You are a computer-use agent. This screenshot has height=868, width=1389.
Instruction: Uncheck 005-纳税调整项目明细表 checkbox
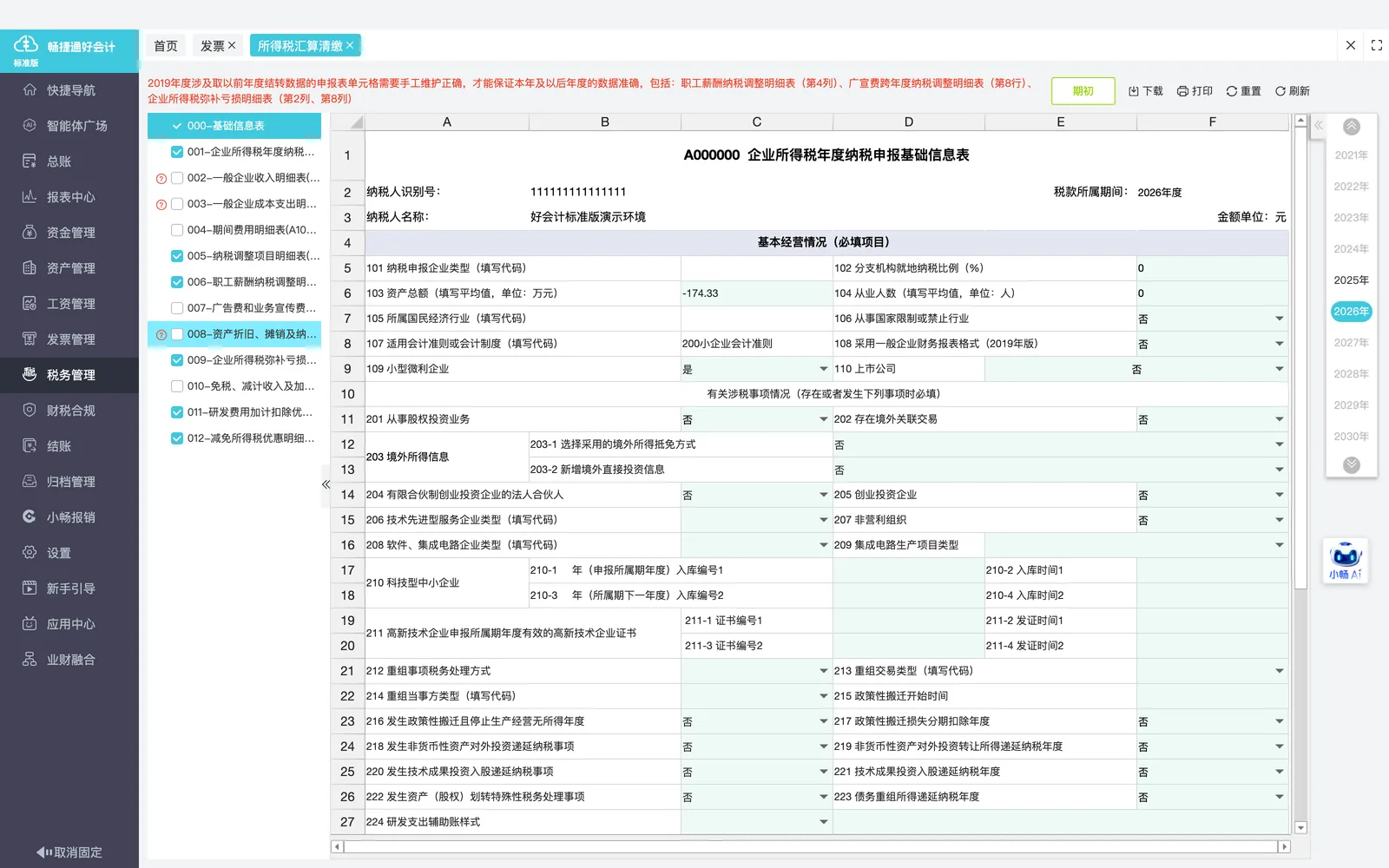click(x=177, y=256)
